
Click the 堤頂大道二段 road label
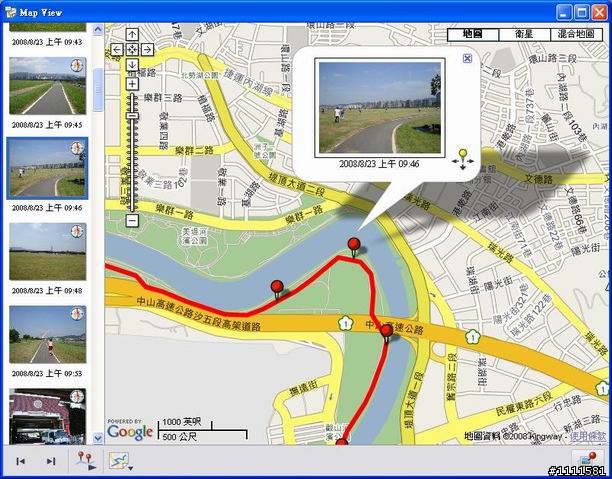click(x=297, y=184)
